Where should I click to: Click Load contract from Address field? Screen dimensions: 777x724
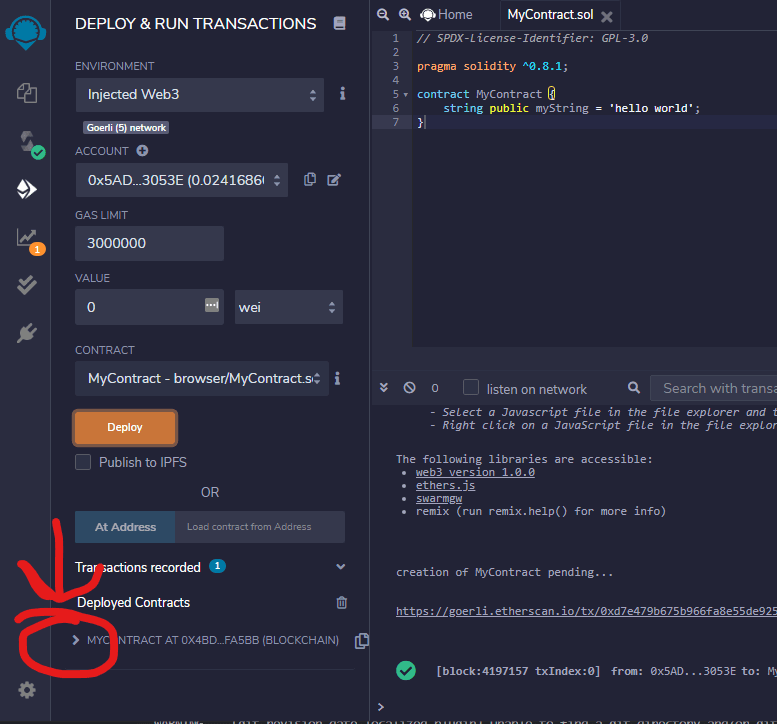[x=260, y=527]
